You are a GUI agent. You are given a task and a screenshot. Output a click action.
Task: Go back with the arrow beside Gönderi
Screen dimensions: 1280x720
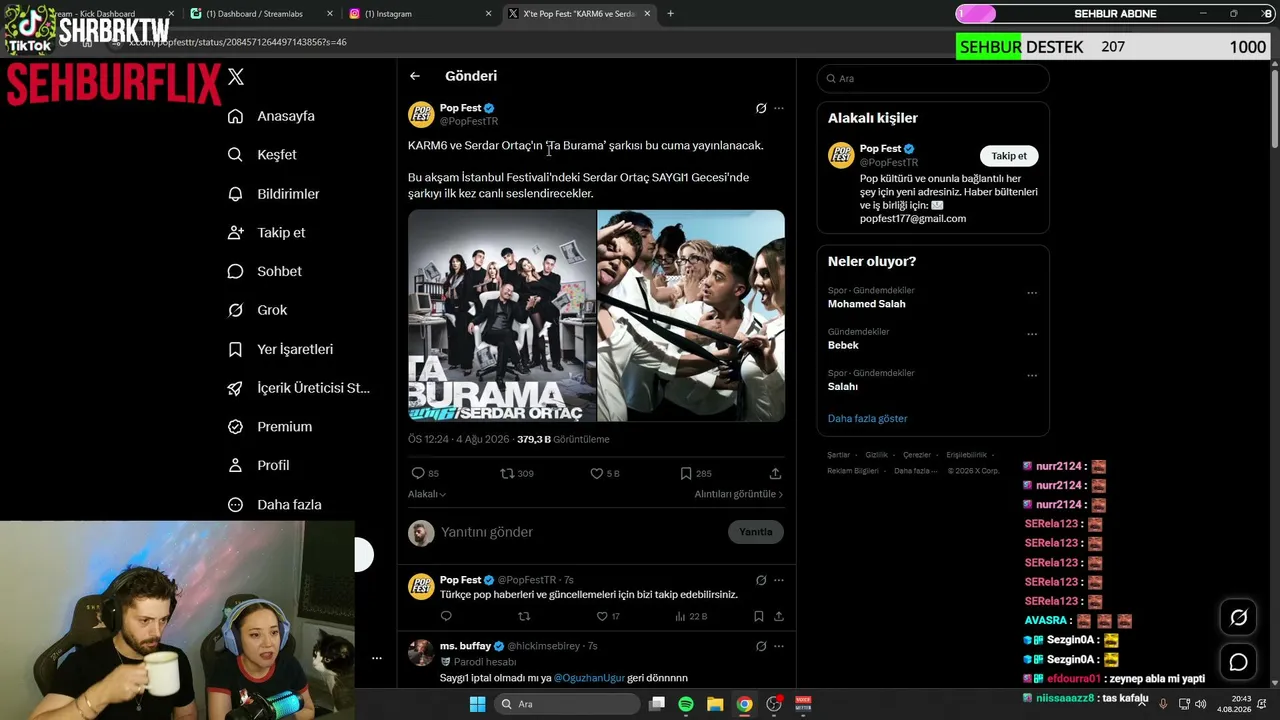point(415,76)
